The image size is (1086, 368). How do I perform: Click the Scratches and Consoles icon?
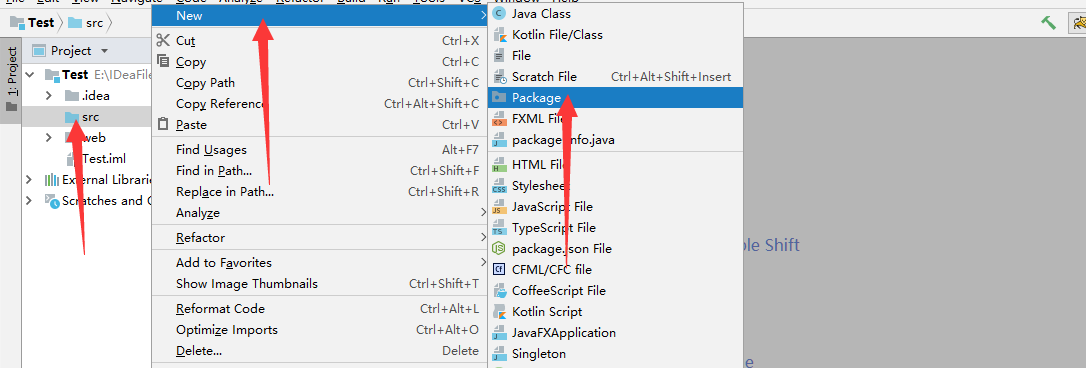coord(51,201)
